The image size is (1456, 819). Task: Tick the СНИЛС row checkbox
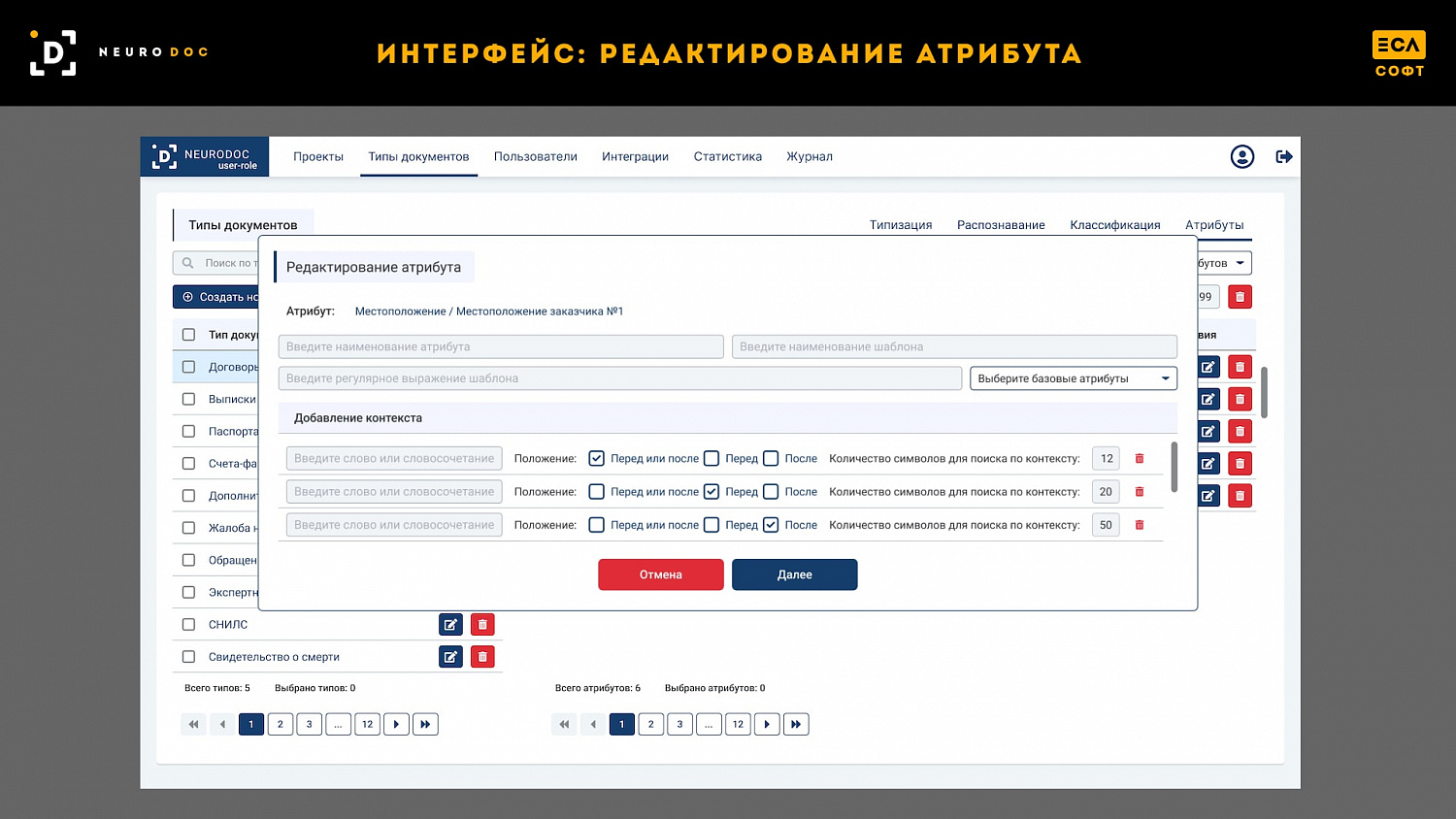pos(188,625)
